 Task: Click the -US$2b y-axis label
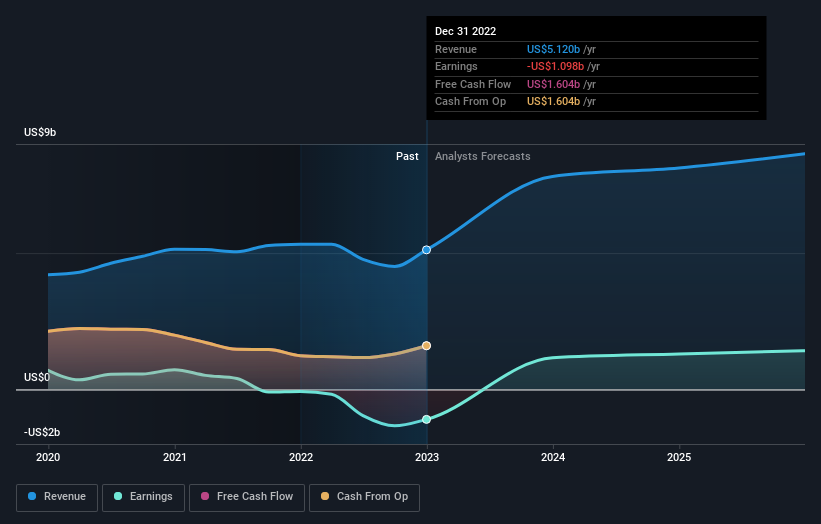(x=42, y=432)
